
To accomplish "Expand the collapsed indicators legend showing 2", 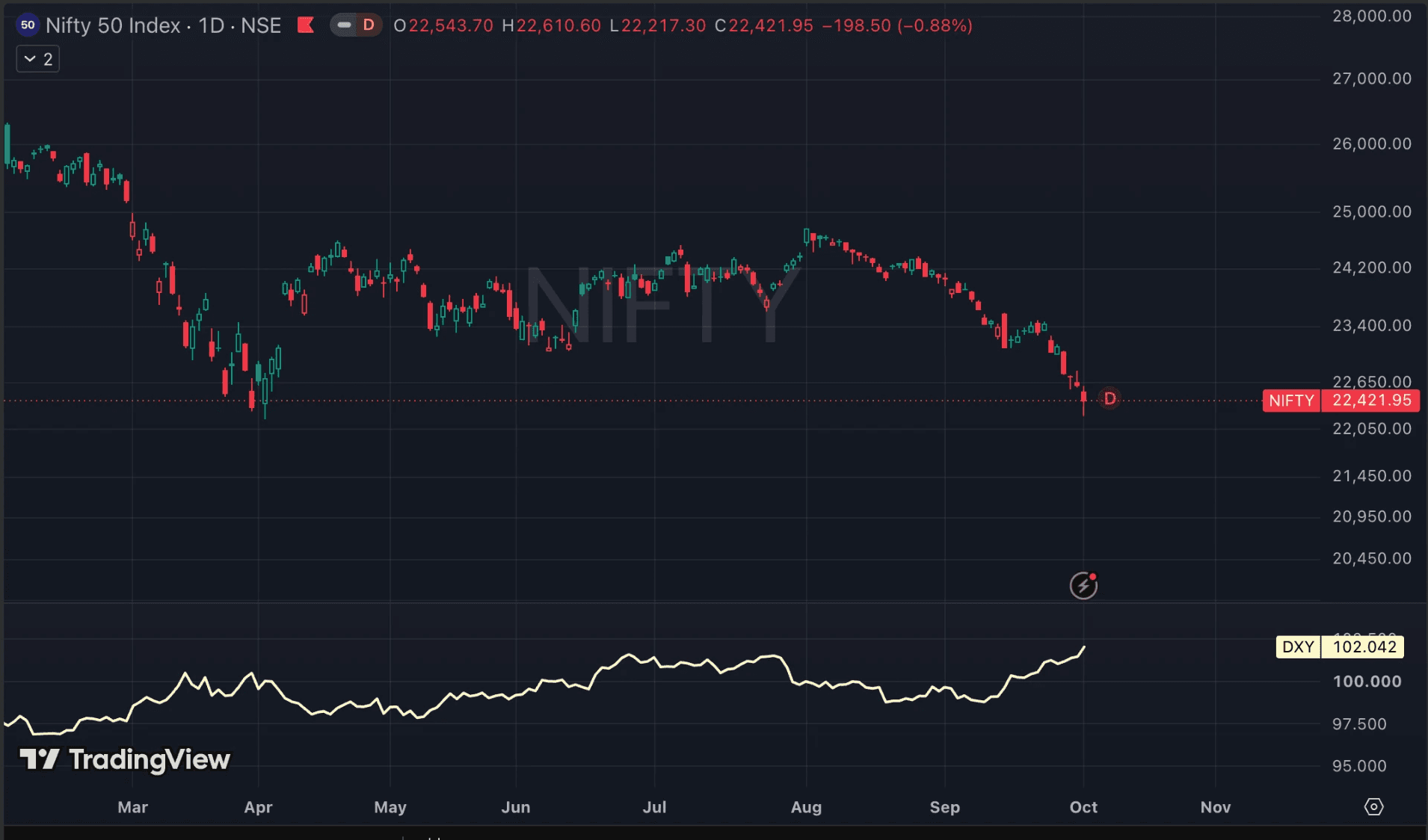I will point(38,59).
